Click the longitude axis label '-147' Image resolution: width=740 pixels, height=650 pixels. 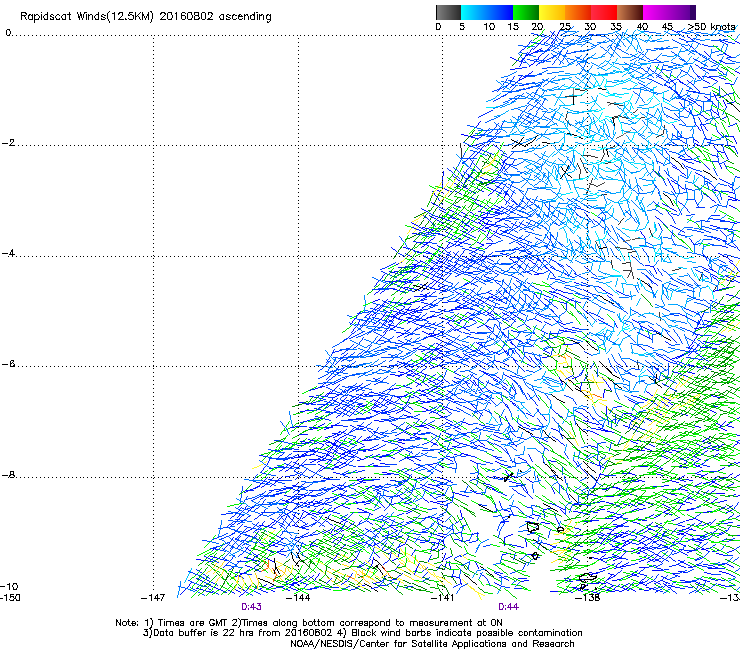pos(153,598)
